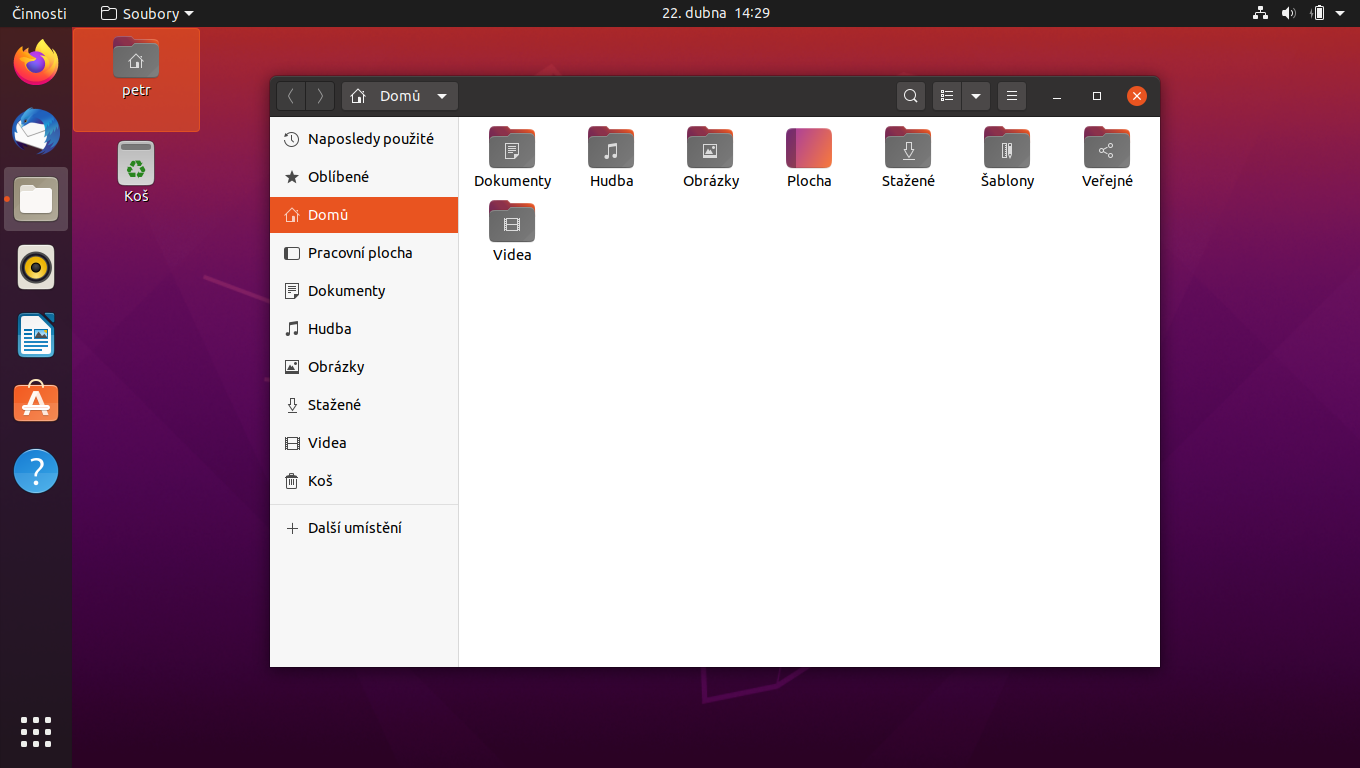Click the 'Dokumenty' folder name label

click(512, 181)
